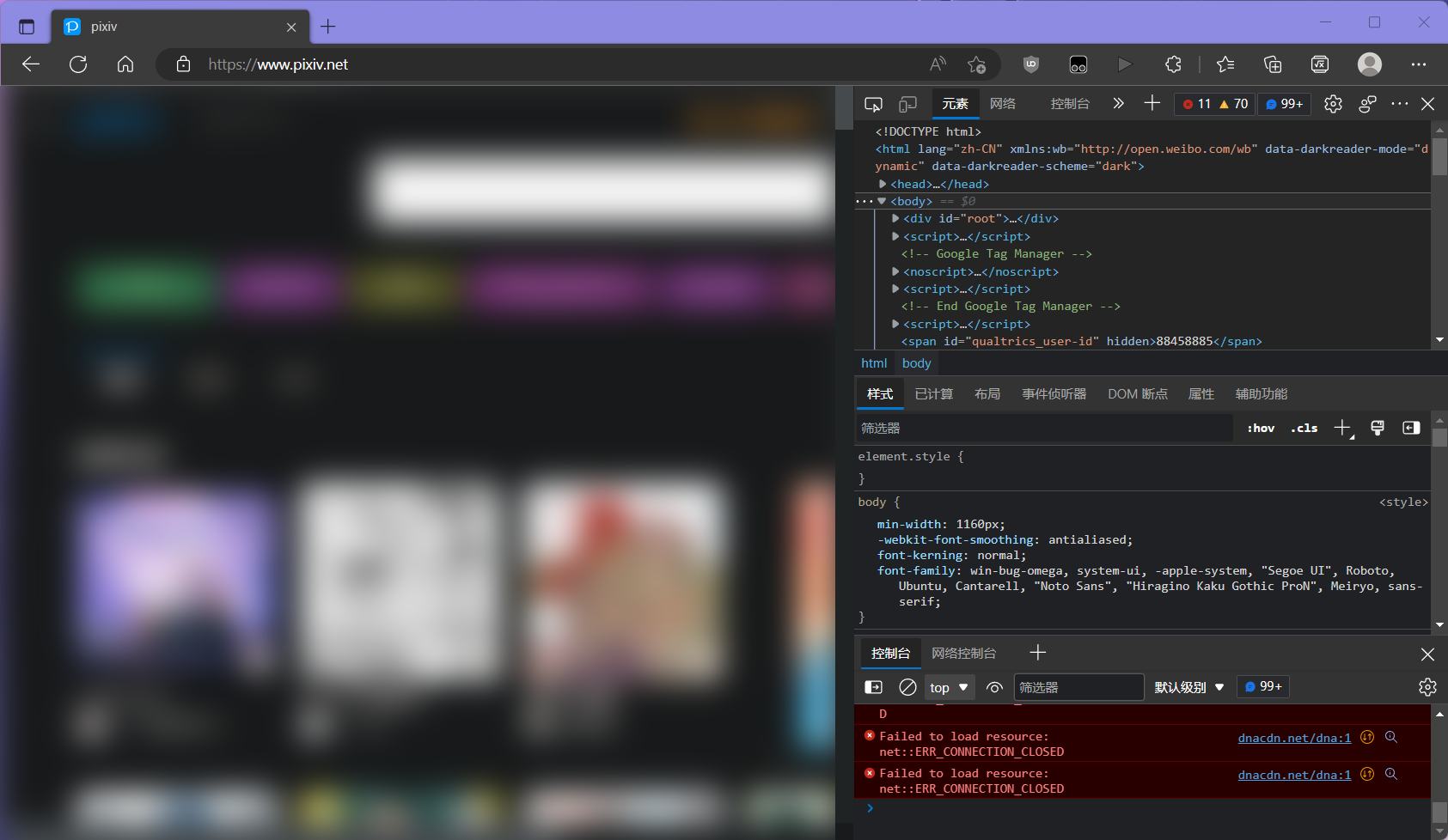Toggle the :hov element state panel
This screenshot has height=840, width=1448.
click(1261, 428)
